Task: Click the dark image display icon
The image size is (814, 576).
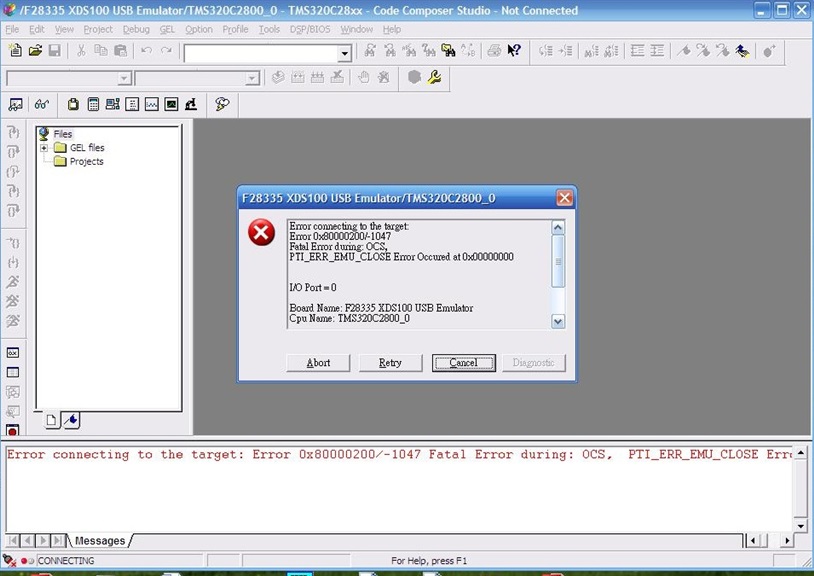Action: 171,104
